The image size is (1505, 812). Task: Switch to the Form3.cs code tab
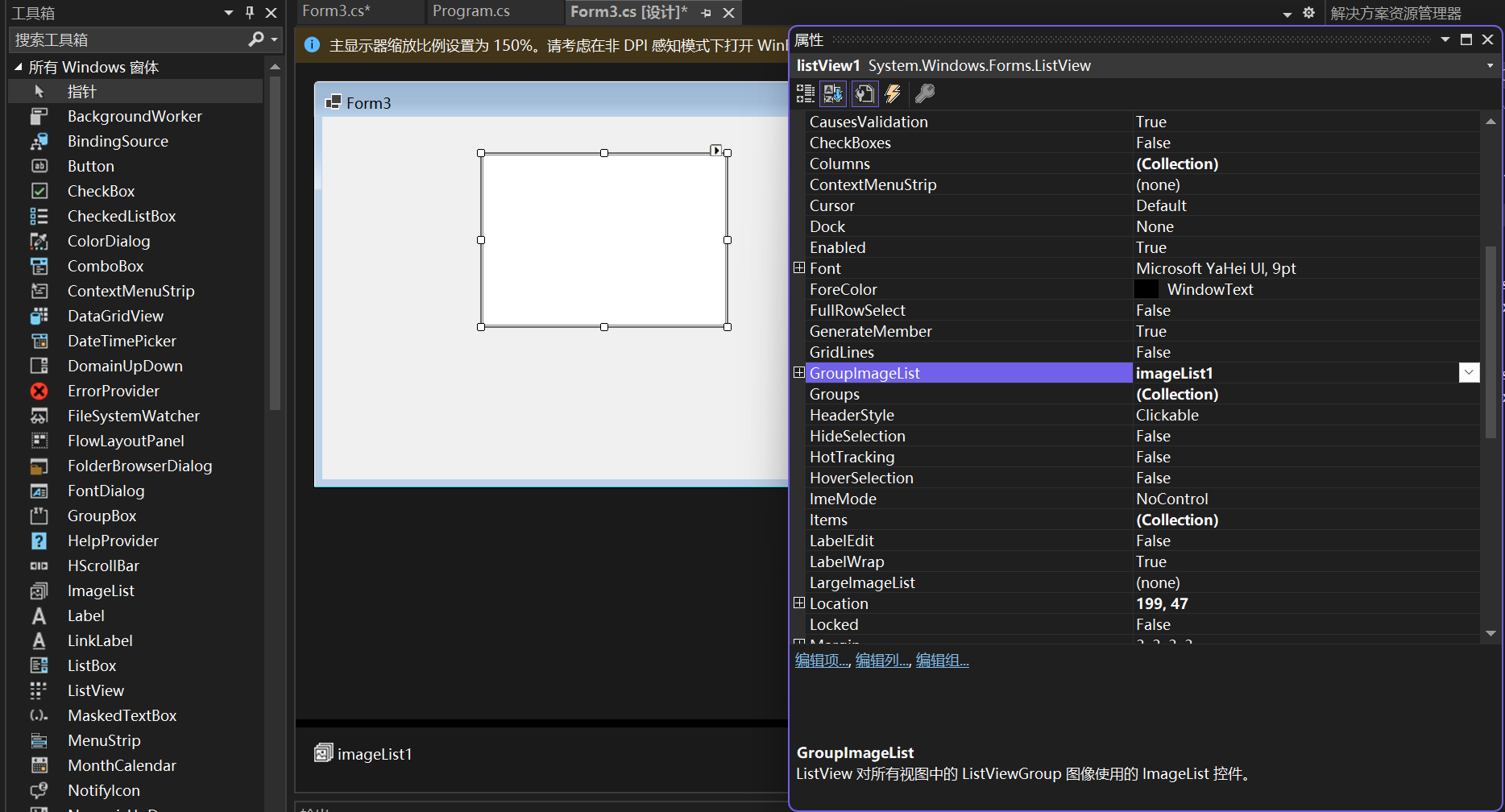[x=334, y=11]
